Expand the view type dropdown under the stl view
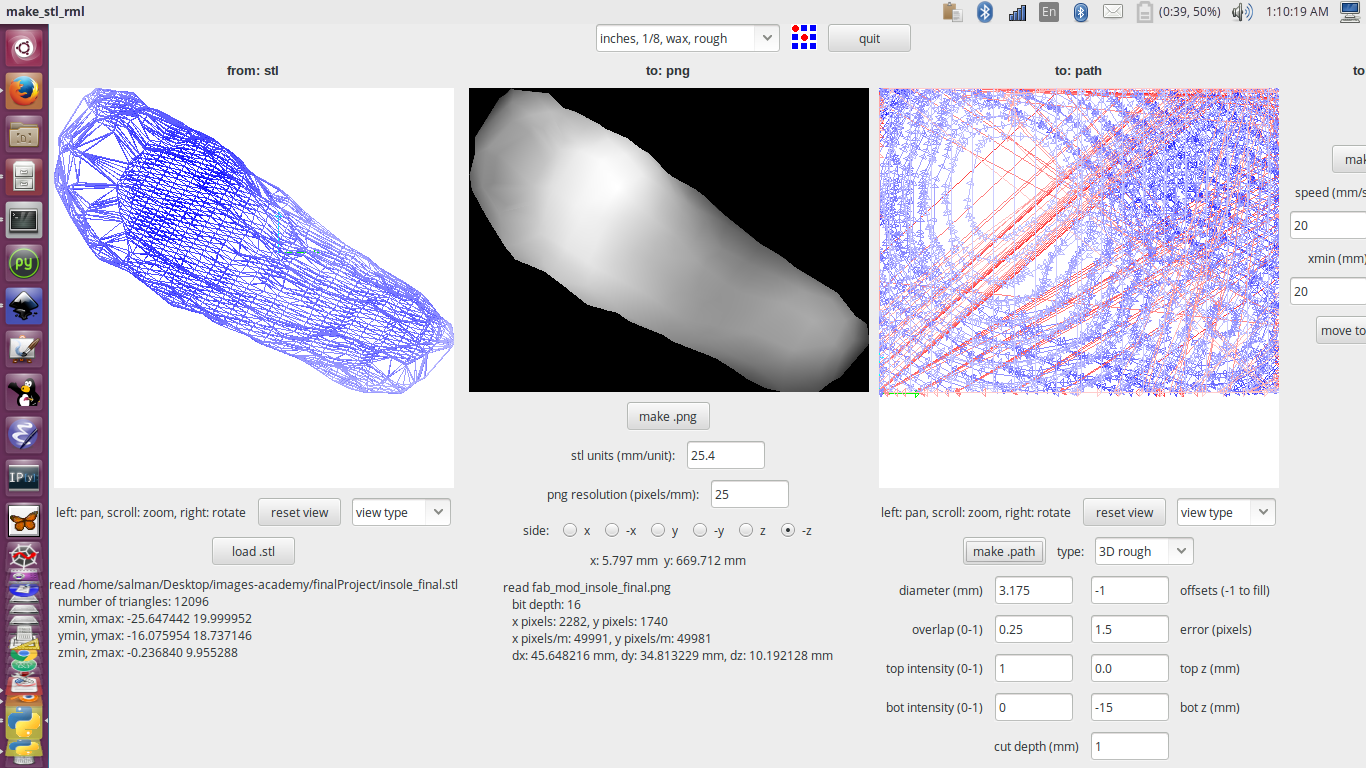The width and height of the screenshot is (1366, 768). point(400,511)
